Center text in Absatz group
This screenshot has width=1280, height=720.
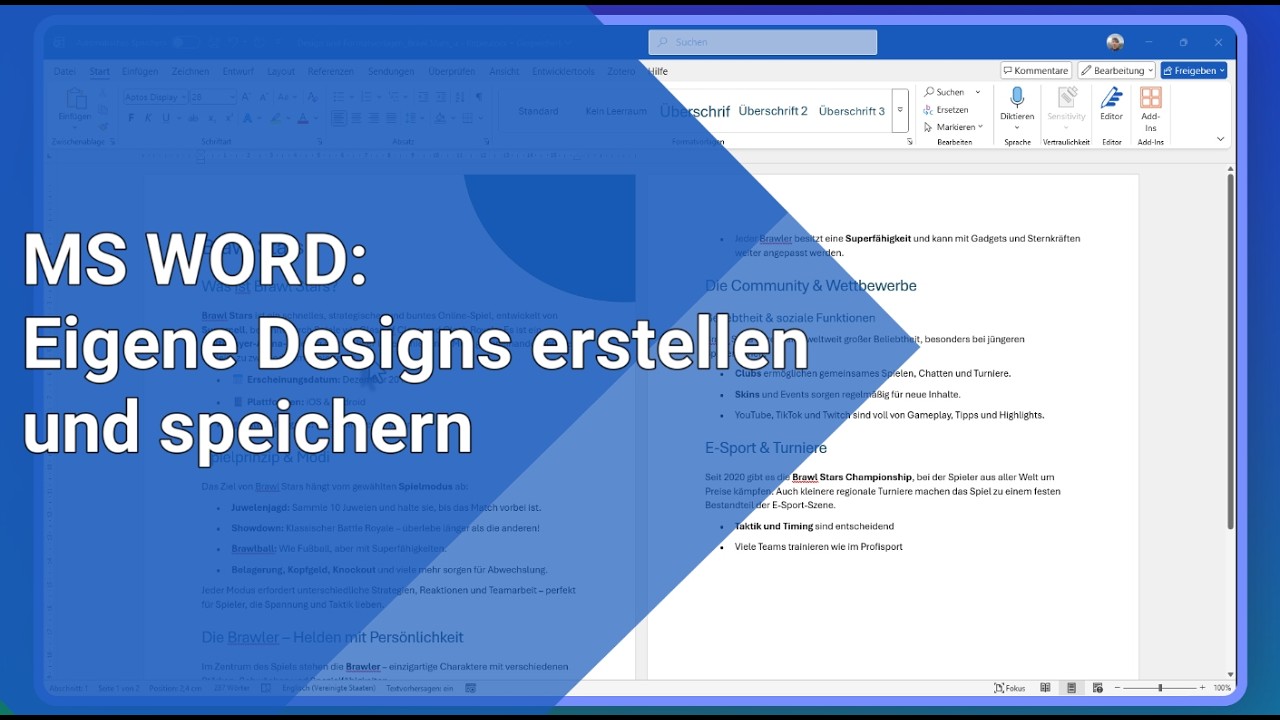click(356, 118)
